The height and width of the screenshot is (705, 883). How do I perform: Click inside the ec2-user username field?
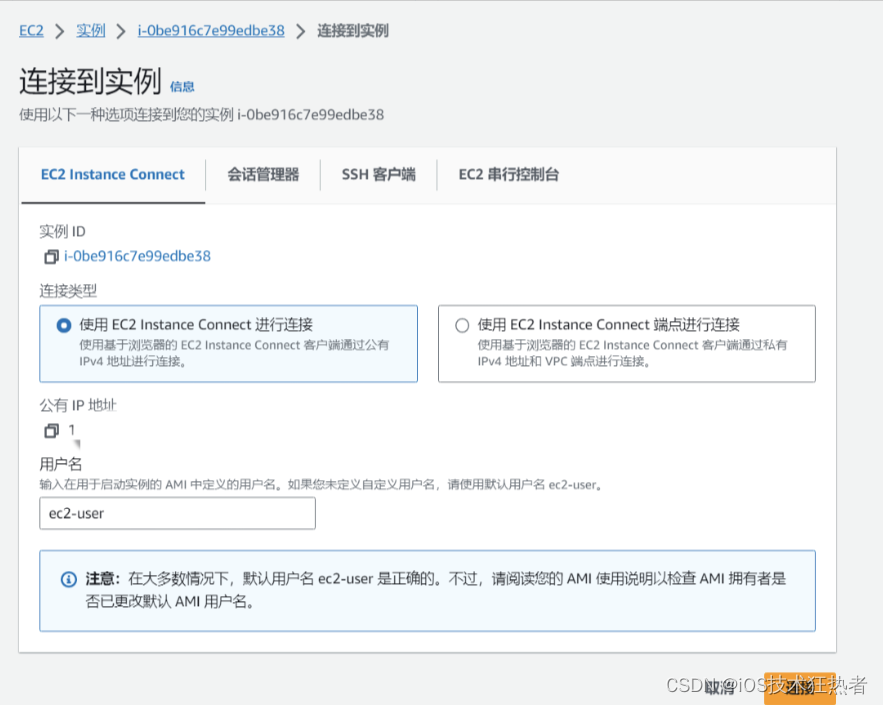177,513
